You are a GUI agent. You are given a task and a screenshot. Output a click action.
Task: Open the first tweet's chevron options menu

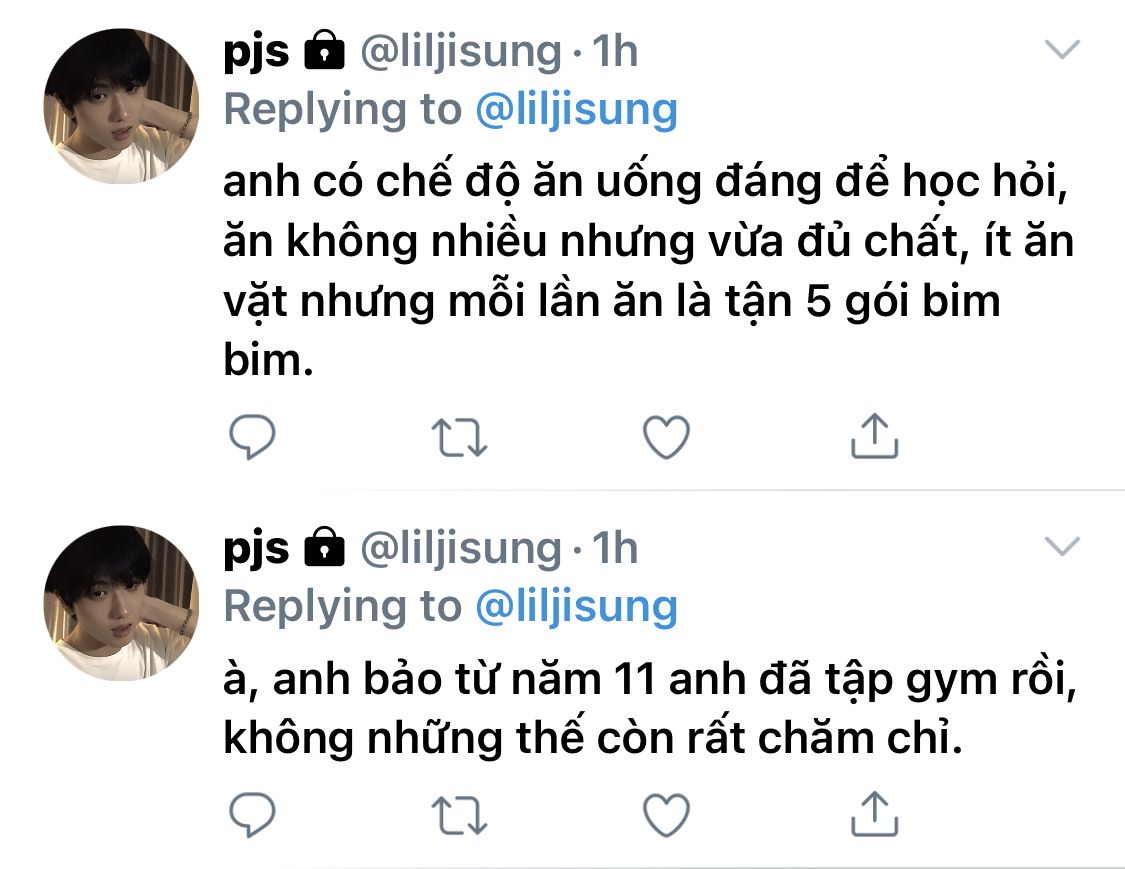(1062, 50)
